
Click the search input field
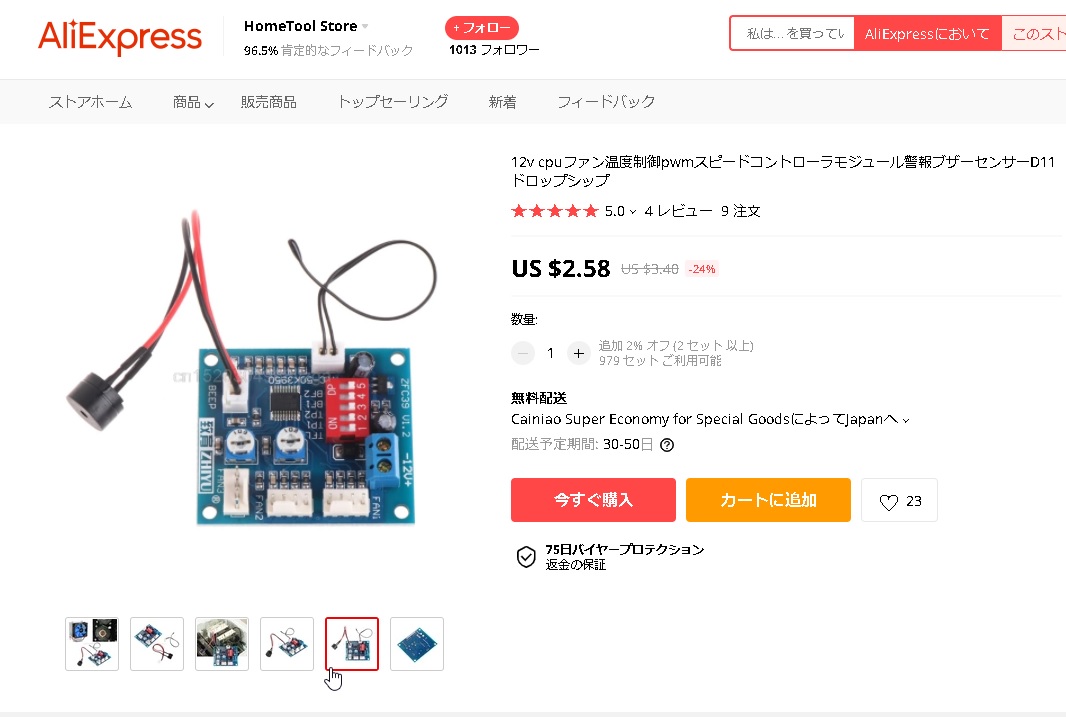pos(793,33)
